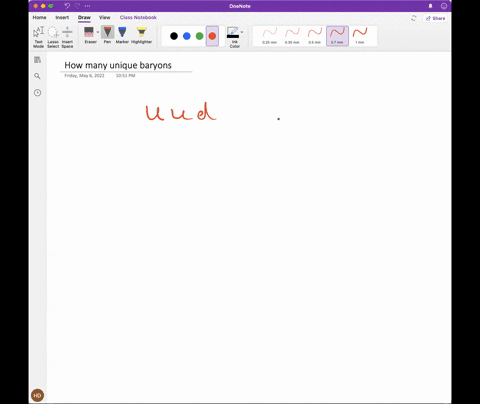The width and height of the screenshot is (480, 404).
Task: Select the Eraser tool
Action: pyautogui.click(x=89, y=35)
